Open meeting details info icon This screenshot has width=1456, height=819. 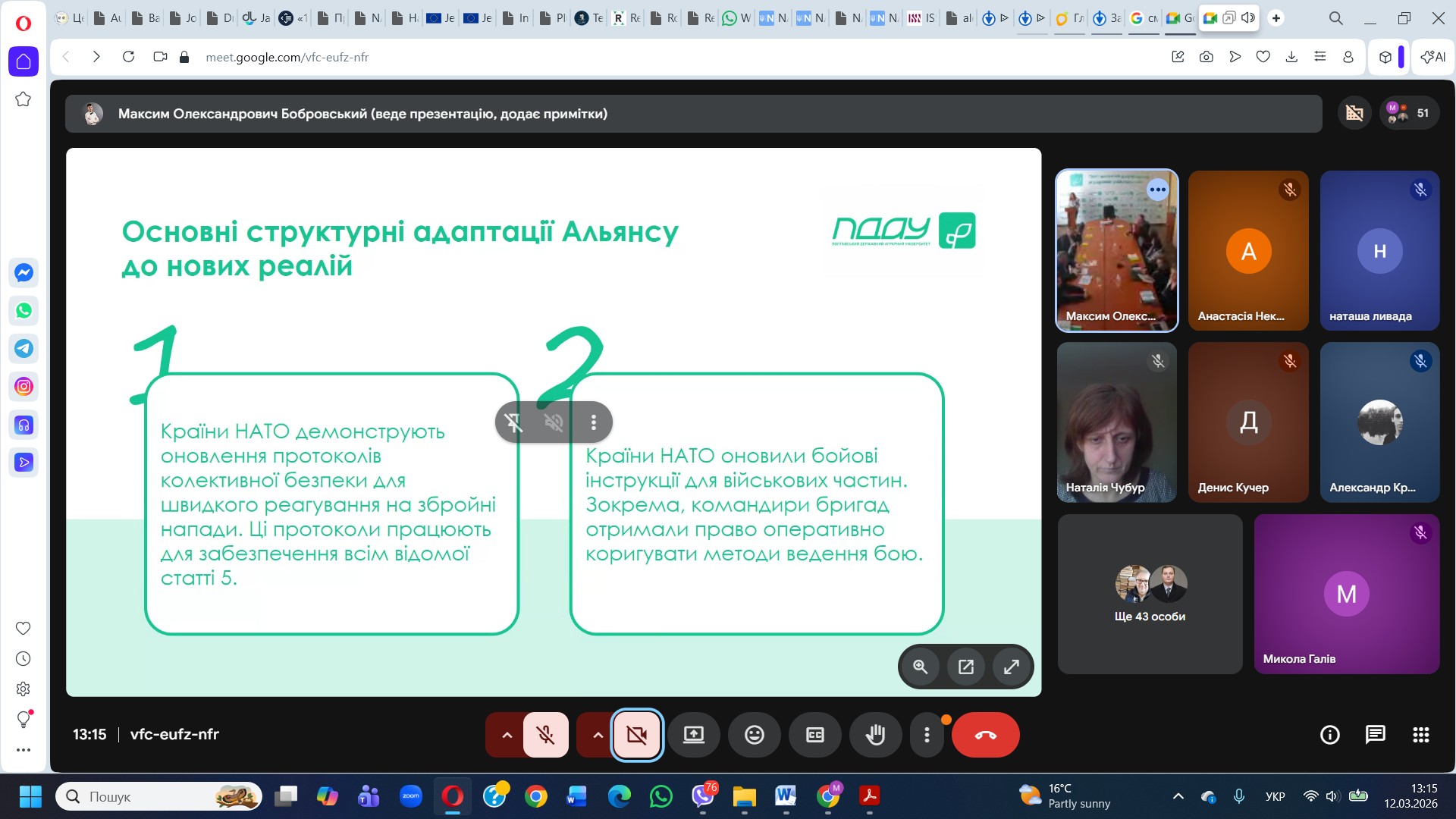tap(1329, 734)
